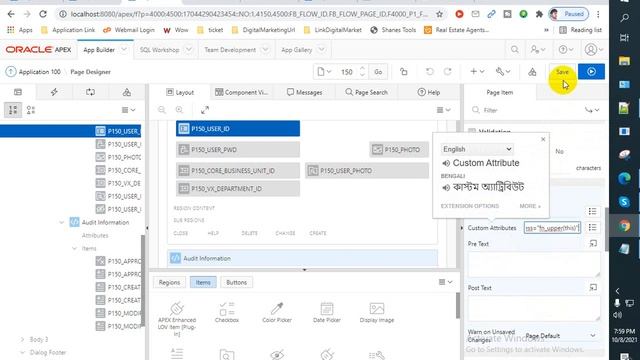
Task: Change the English language dropdown in popup
Action: (477, 149)
